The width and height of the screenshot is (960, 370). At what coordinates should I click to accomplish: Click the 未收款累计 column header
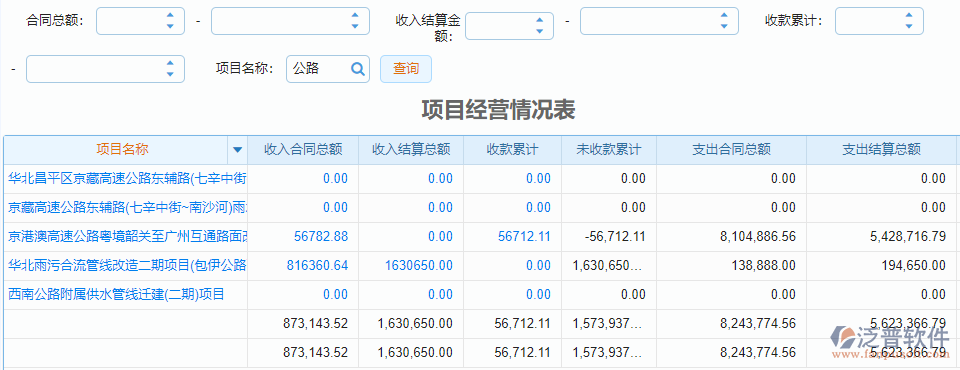(609, 149)
